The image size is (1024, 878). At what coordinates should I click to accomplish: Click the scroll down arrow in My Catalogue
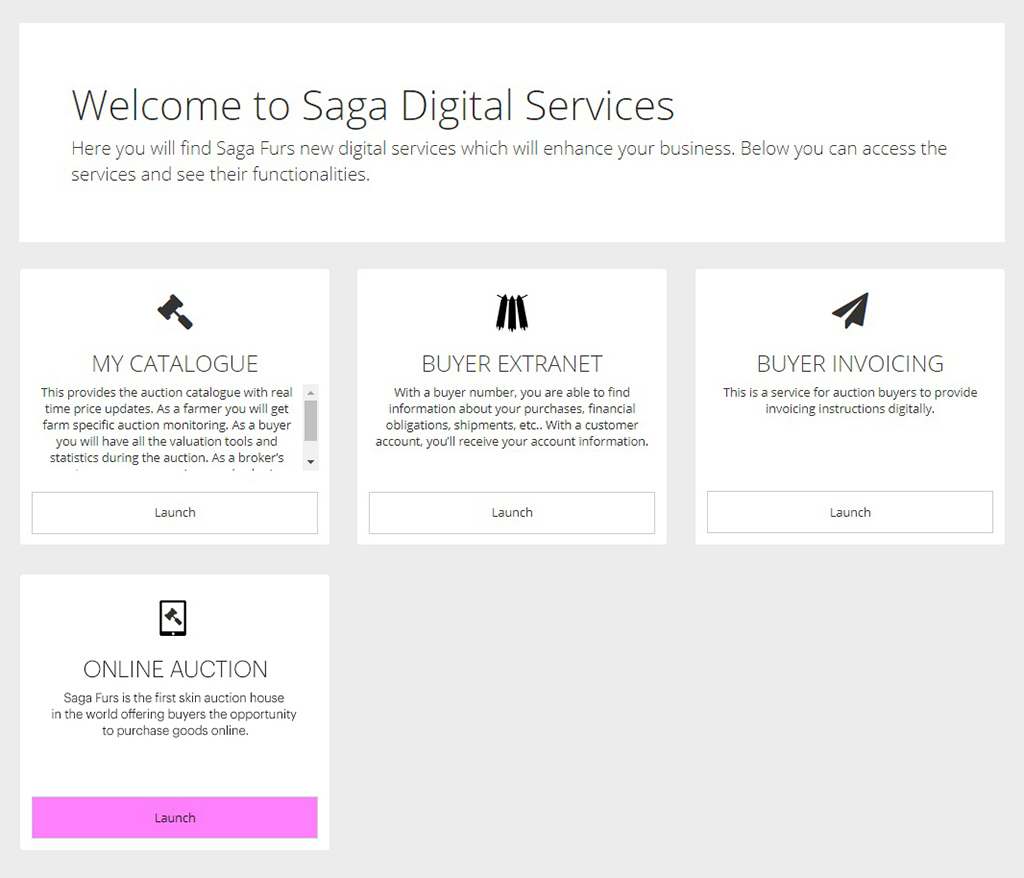point(311,461)
